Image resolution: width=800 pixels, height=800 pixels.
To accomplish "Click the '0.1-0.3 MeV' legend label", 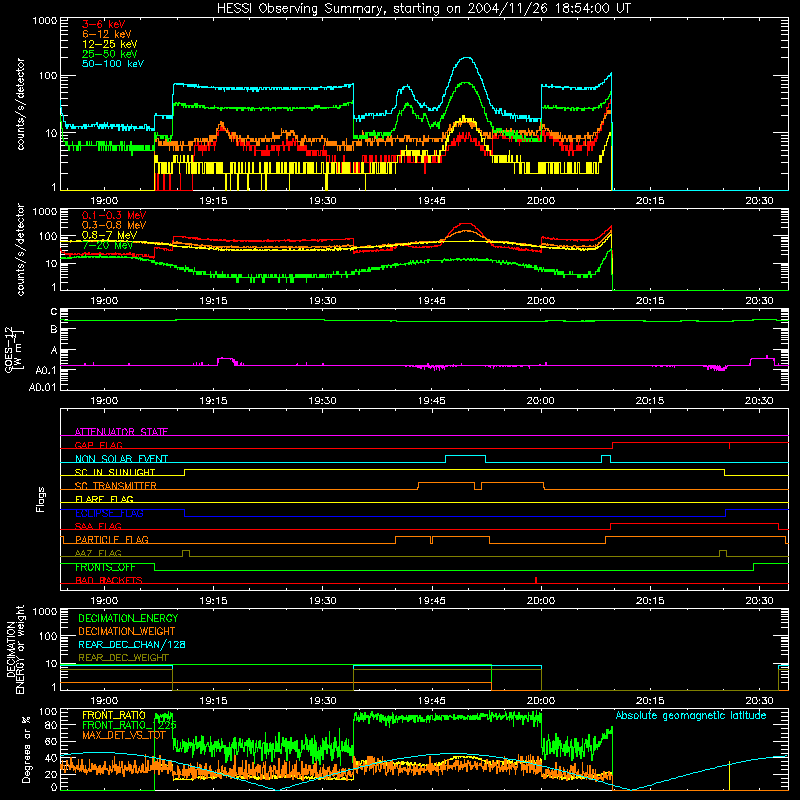I will (114, 215).
